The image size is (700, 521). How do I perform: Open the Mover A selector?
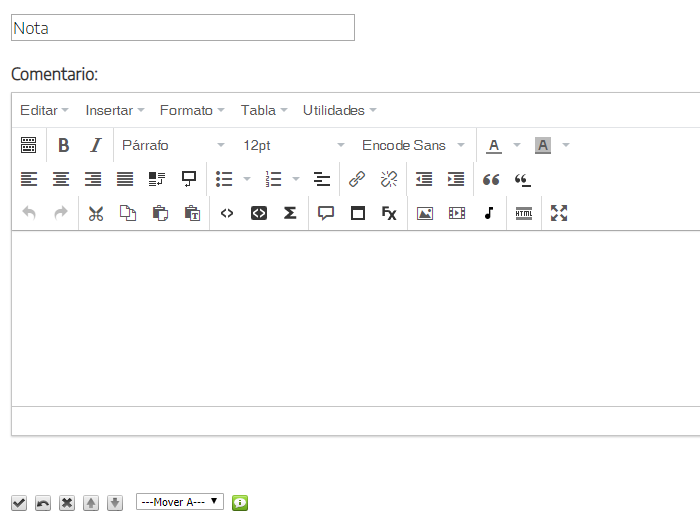tap(180, 502)
